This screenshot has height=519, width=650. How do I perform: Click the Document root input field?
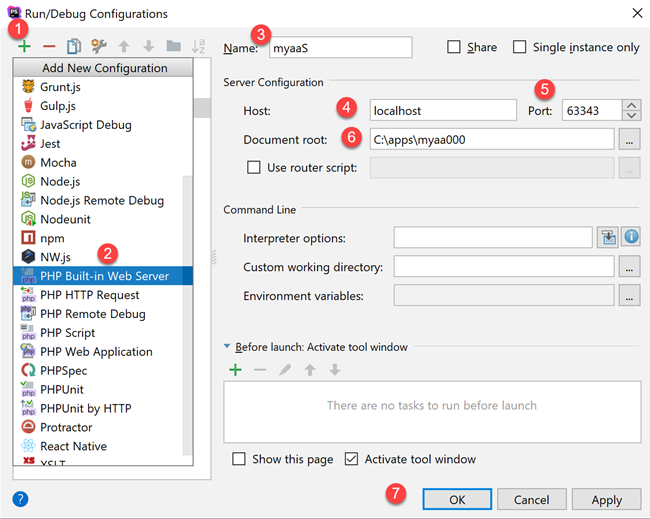point(492,139)
